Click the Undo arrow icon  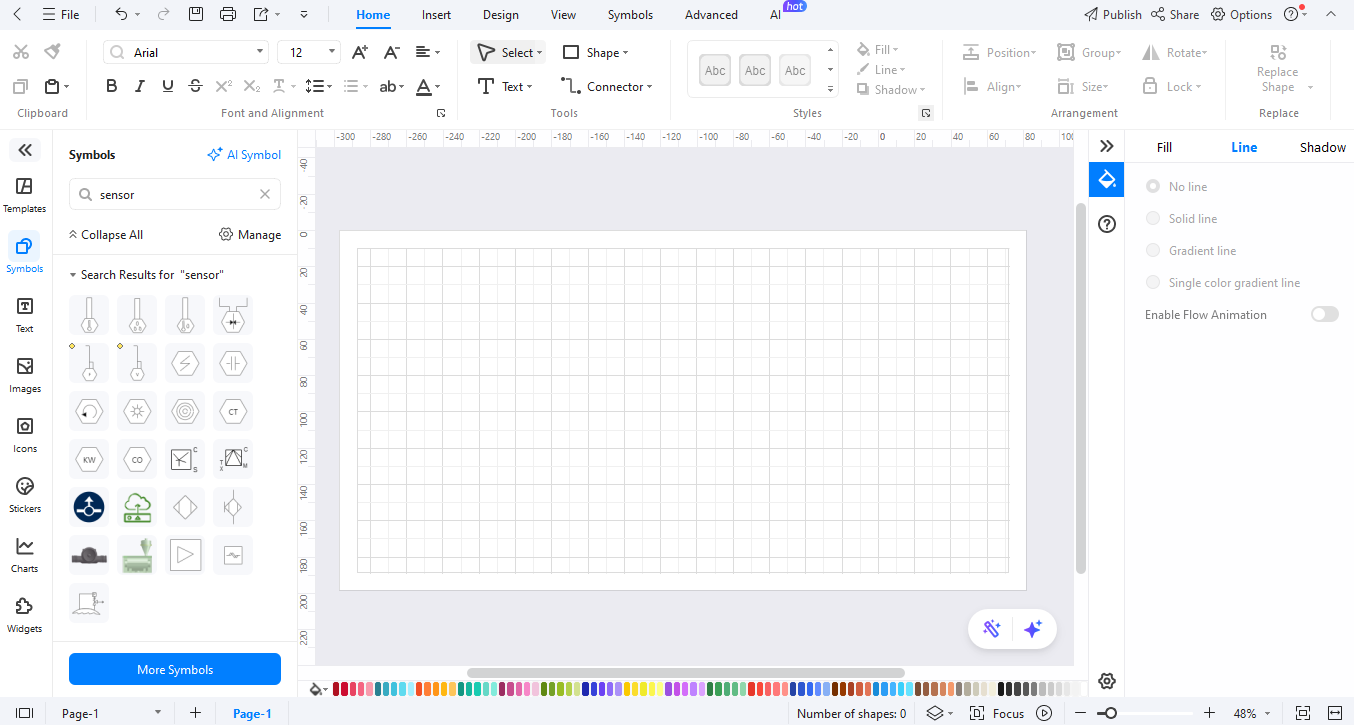pos(121,14)
